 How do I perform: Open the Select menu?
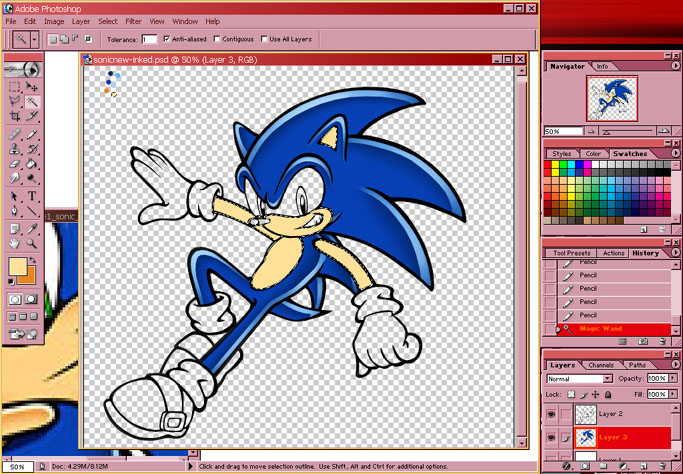[x=108, y=21]
